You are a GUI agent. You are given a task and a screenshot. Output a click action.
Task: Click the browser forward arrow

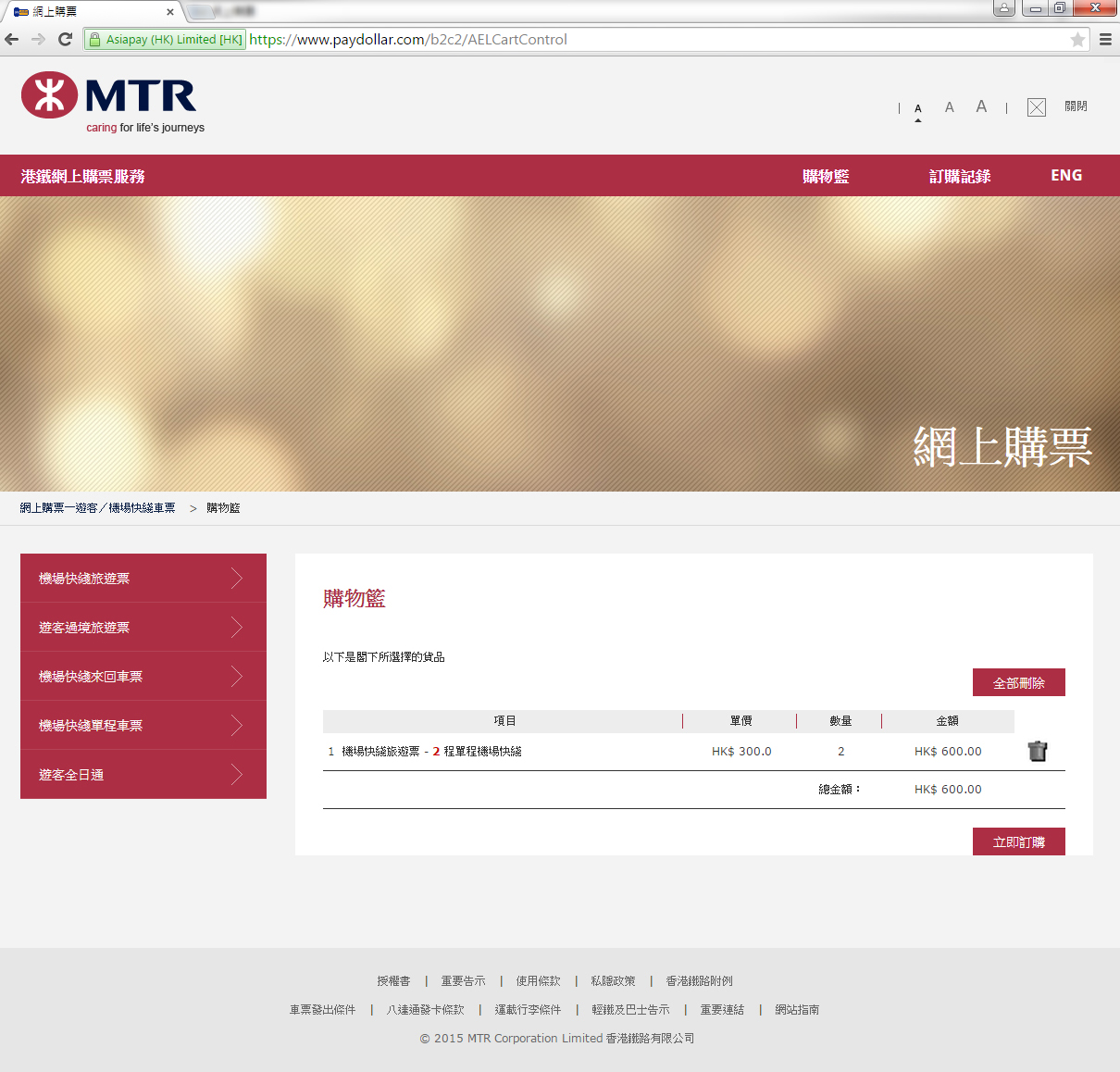click(38, 39)
